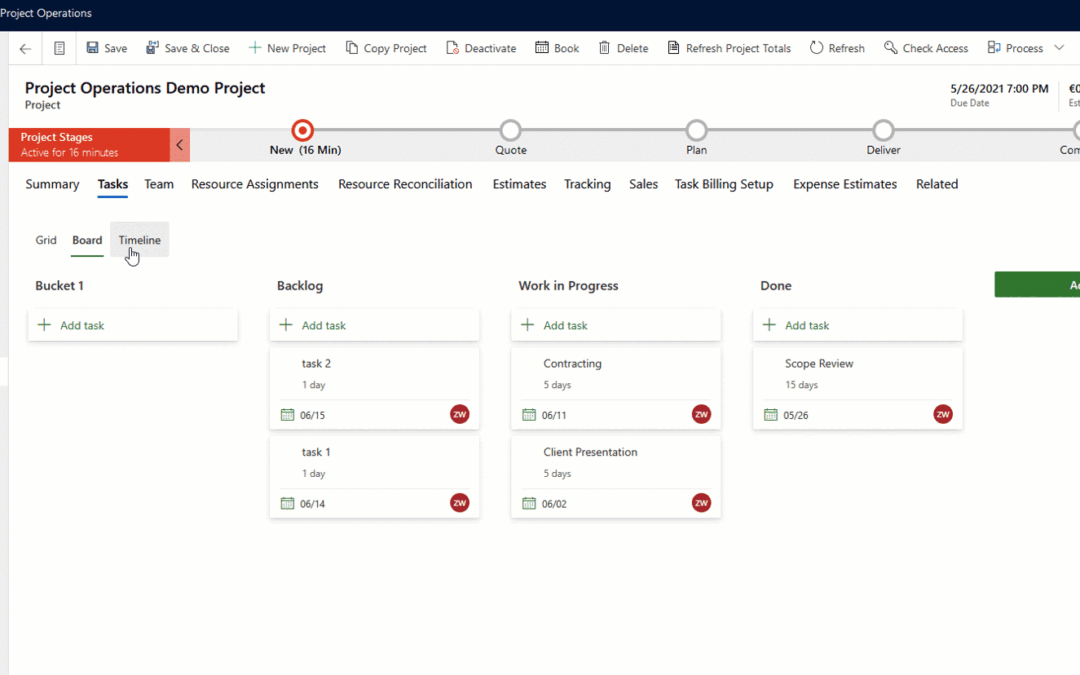
Task: Add task in the Done bucket
Action: tap(858, 325)
